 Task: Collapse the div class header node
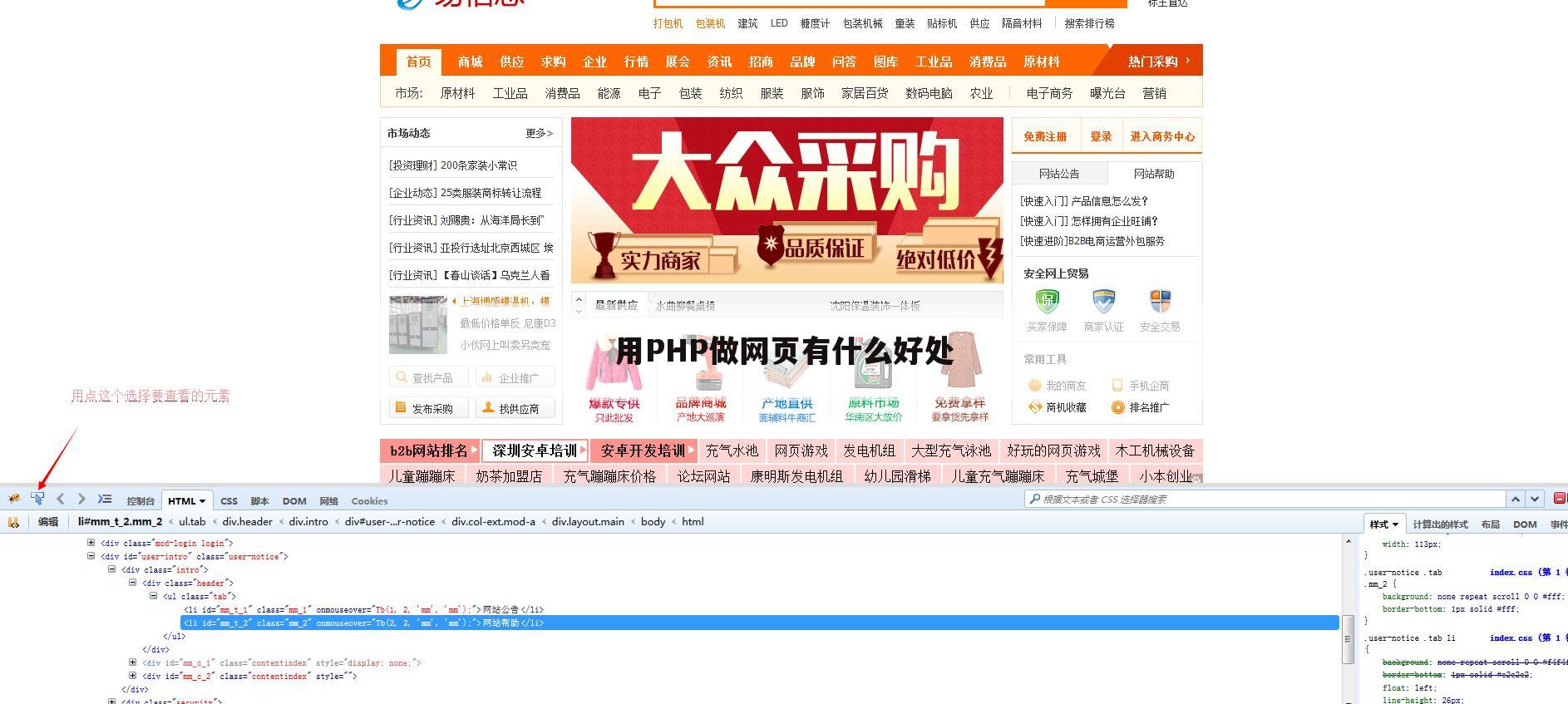132,583
